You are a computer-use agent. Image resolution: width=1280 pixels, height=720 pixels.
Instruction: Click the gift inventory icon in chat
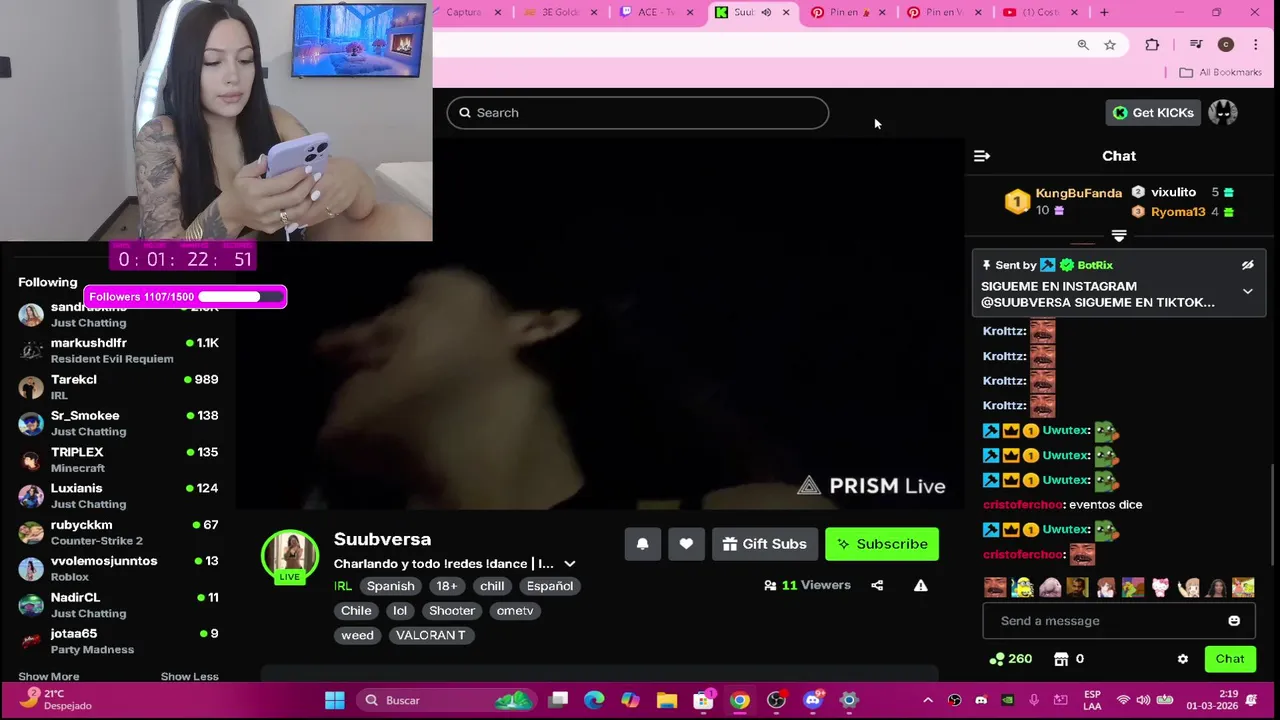pyautogui.click(x=1061, y=659)
